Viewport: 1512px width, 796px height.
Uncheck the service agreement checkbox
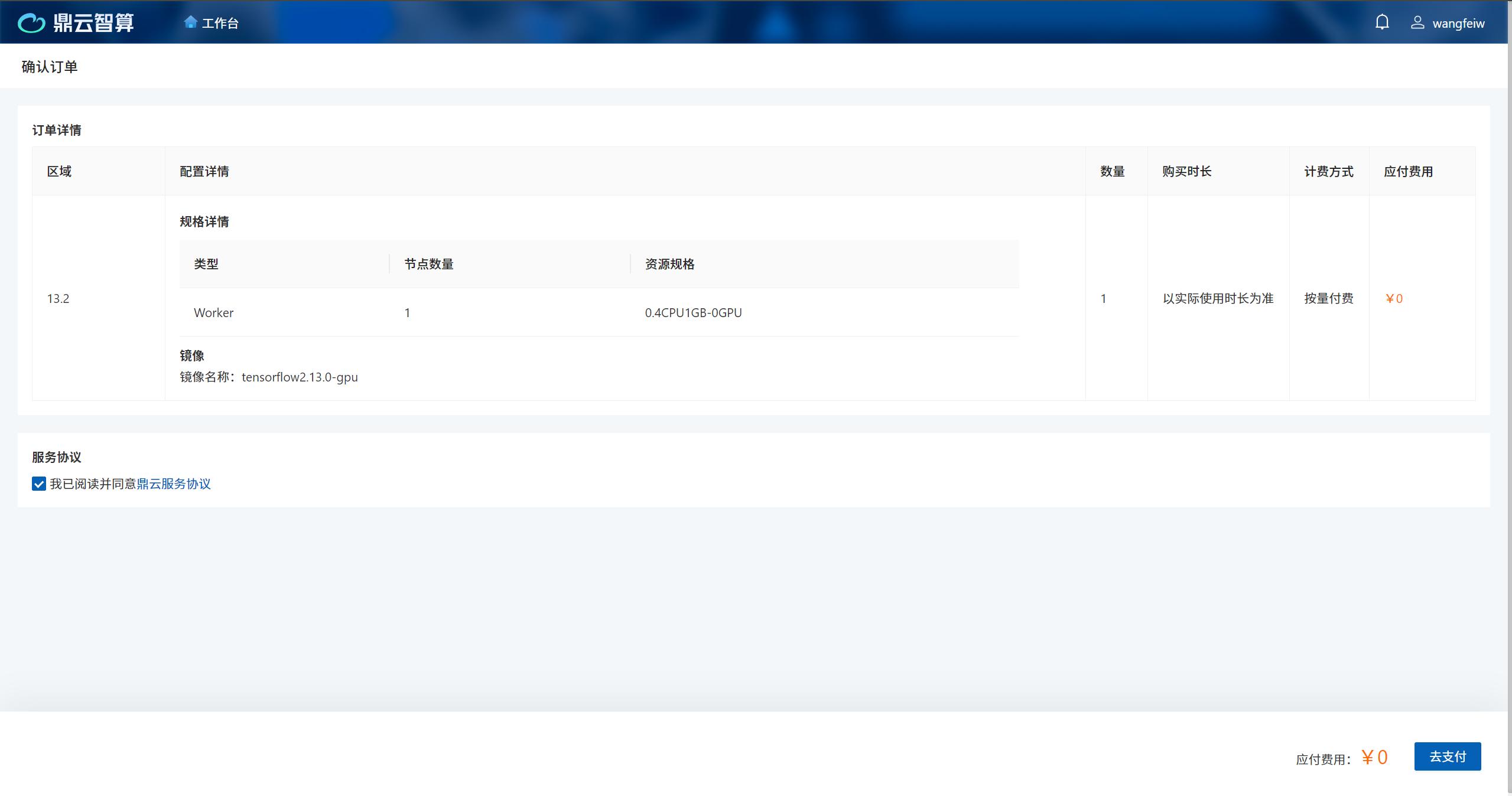pyautogui.click(x=39, y=484)
